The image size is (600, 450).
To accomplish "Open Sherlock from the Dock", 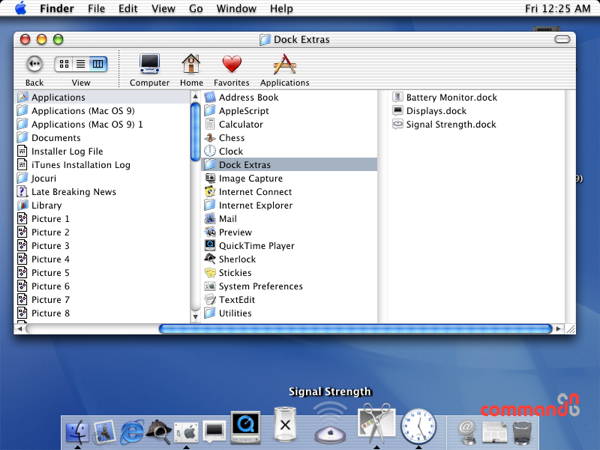I will pos(159,431).
